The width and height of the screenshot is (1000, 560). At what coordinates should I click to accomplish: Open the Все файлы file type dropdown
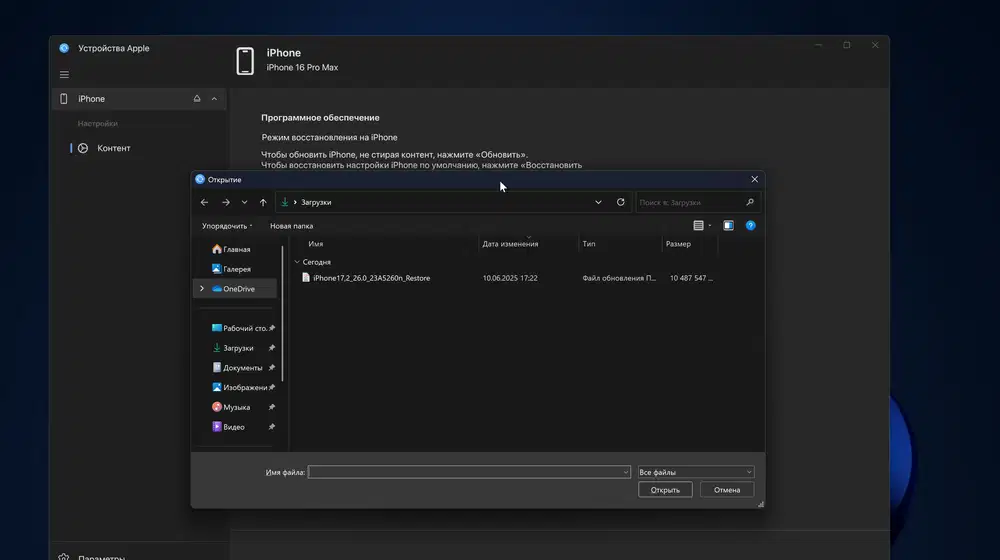696,472
